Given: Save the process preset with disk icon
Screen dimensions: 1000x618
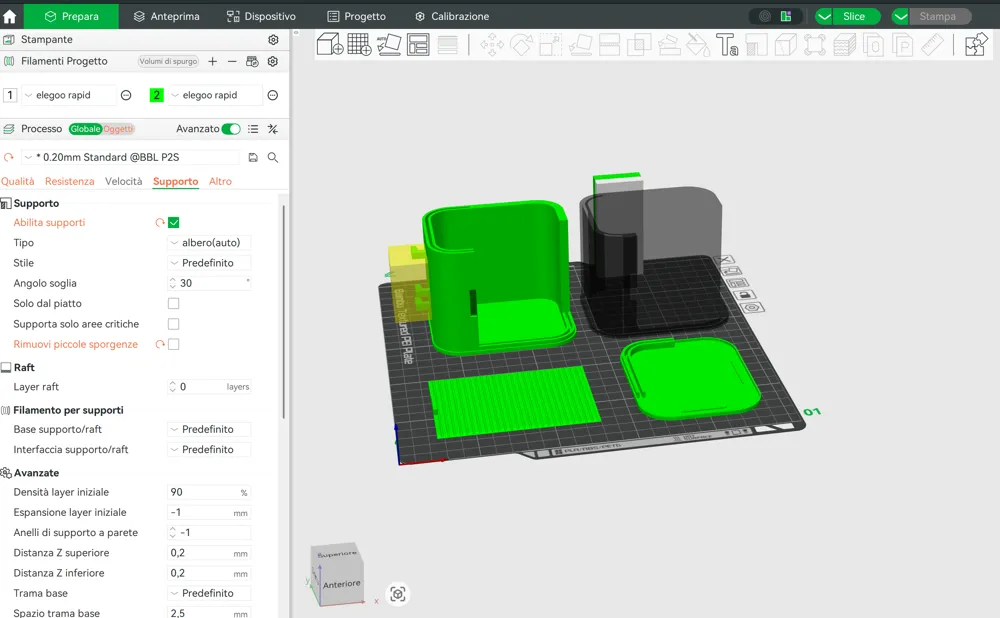Looking at the screenshot, I should click(x=253, y=158).
